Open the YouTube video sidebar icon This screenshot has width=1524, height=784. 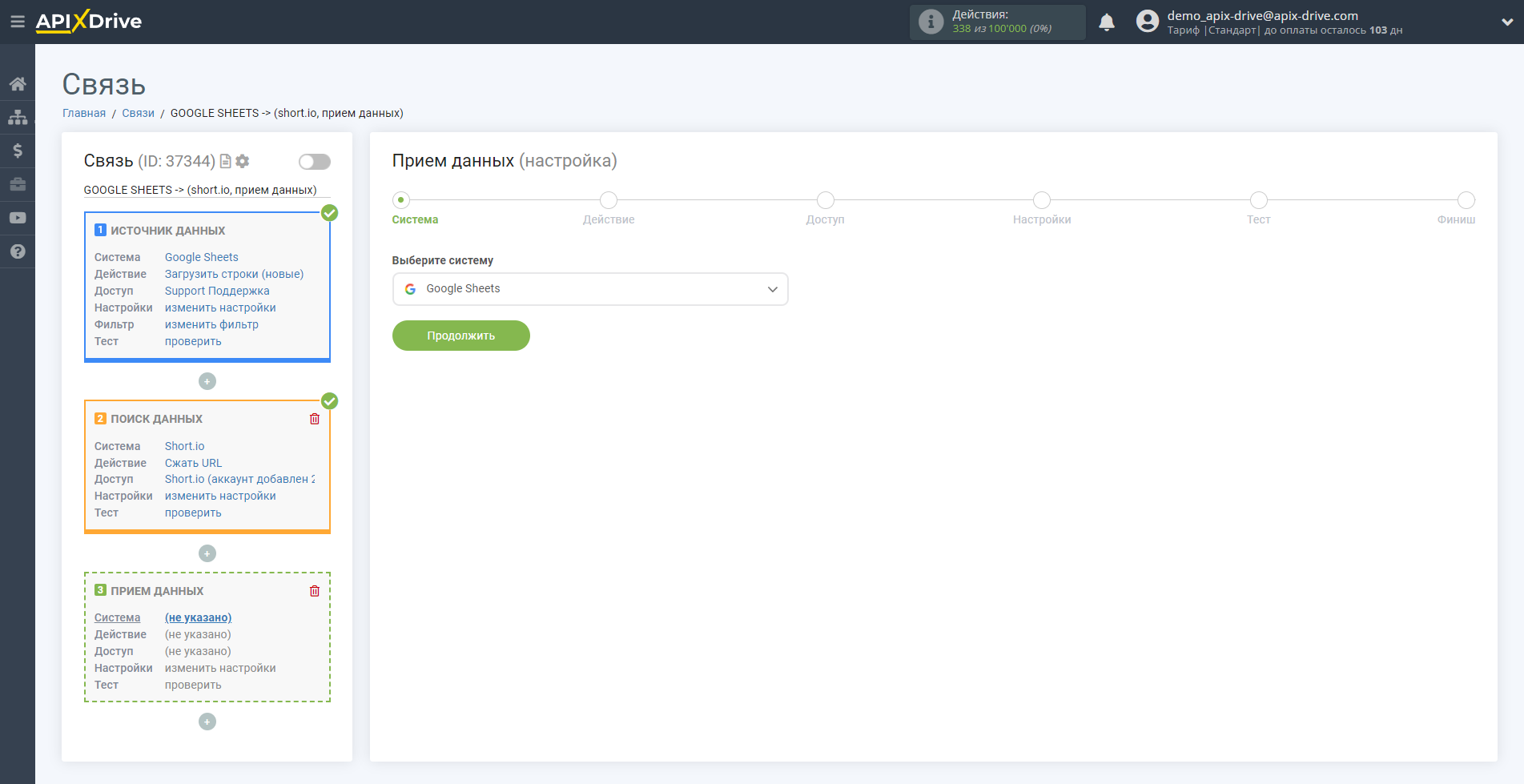pos(18,218)
